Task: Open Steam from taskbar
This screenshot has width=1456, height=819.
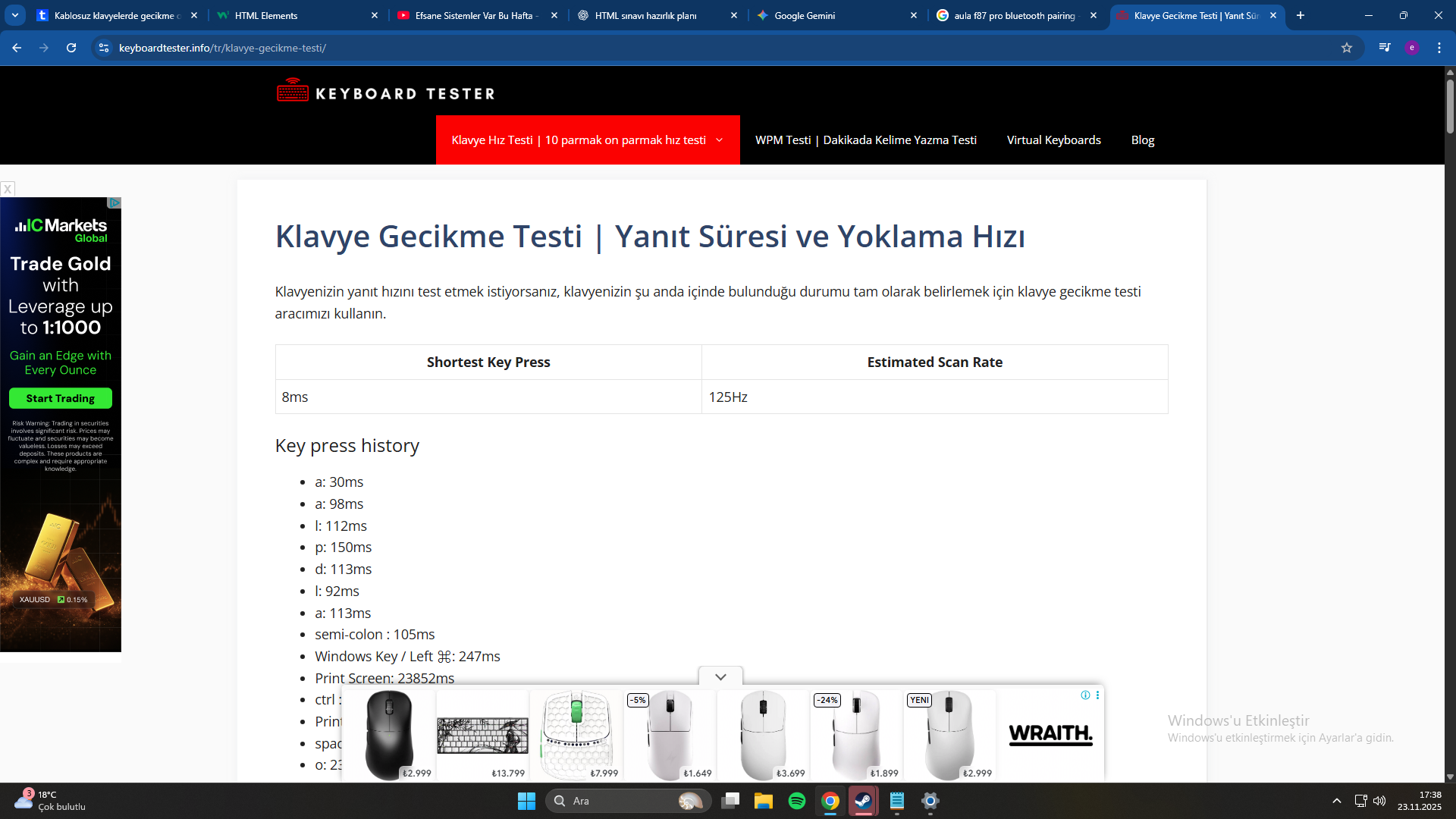Action: 863,801
